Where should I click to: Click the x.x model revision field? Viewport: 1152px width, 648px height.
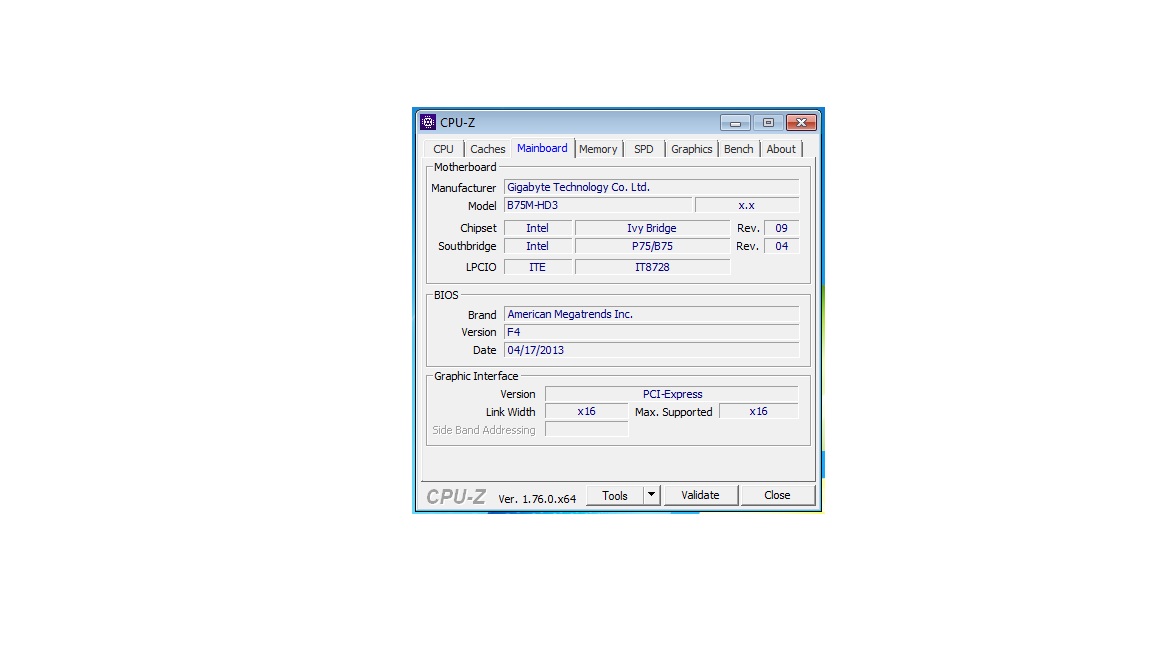[746, 206]
